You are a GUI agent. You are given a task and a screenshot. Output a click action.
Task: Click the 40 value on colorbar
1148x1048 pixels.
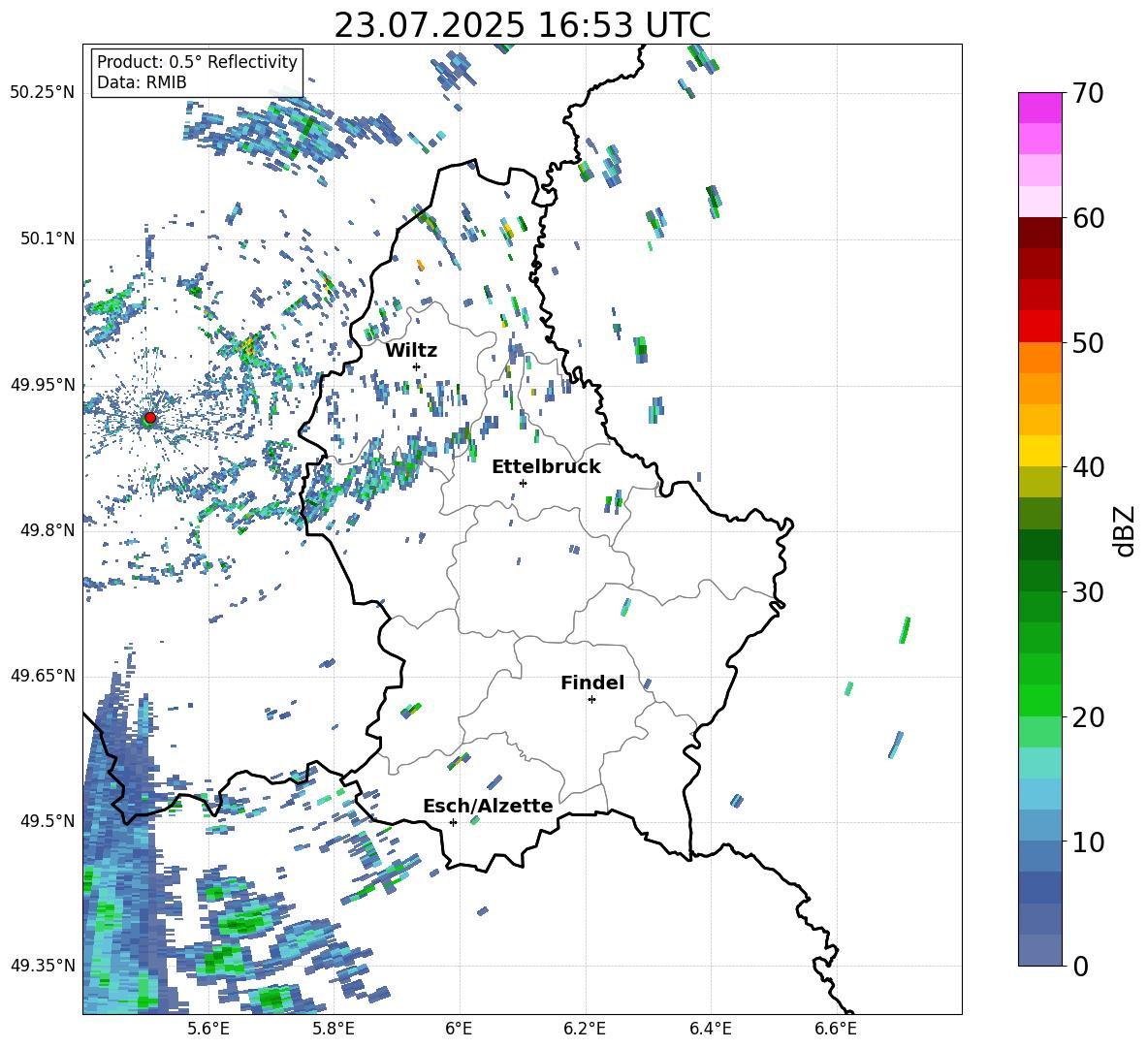[1087, 467]
